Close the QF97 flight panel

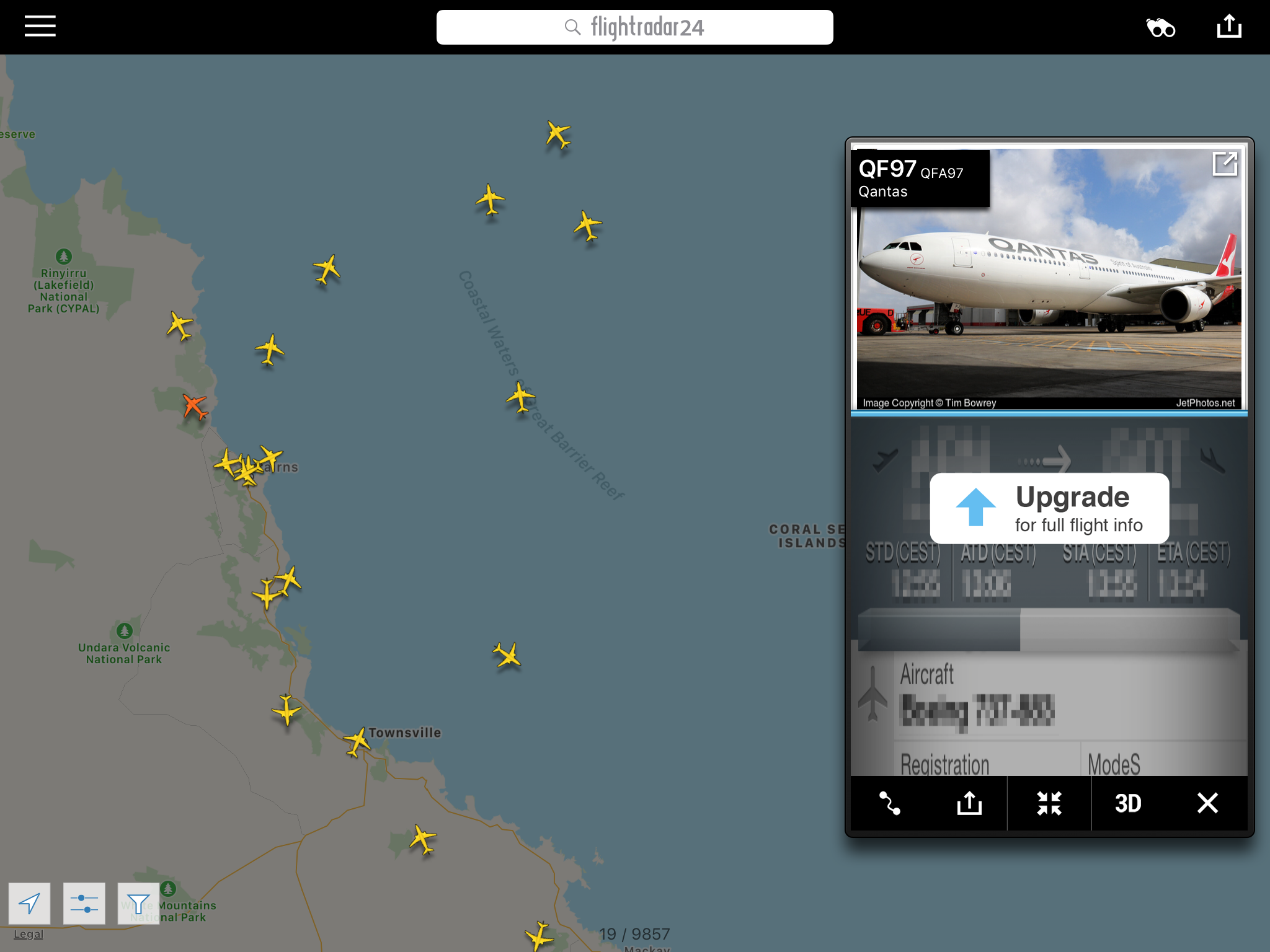1207,803
